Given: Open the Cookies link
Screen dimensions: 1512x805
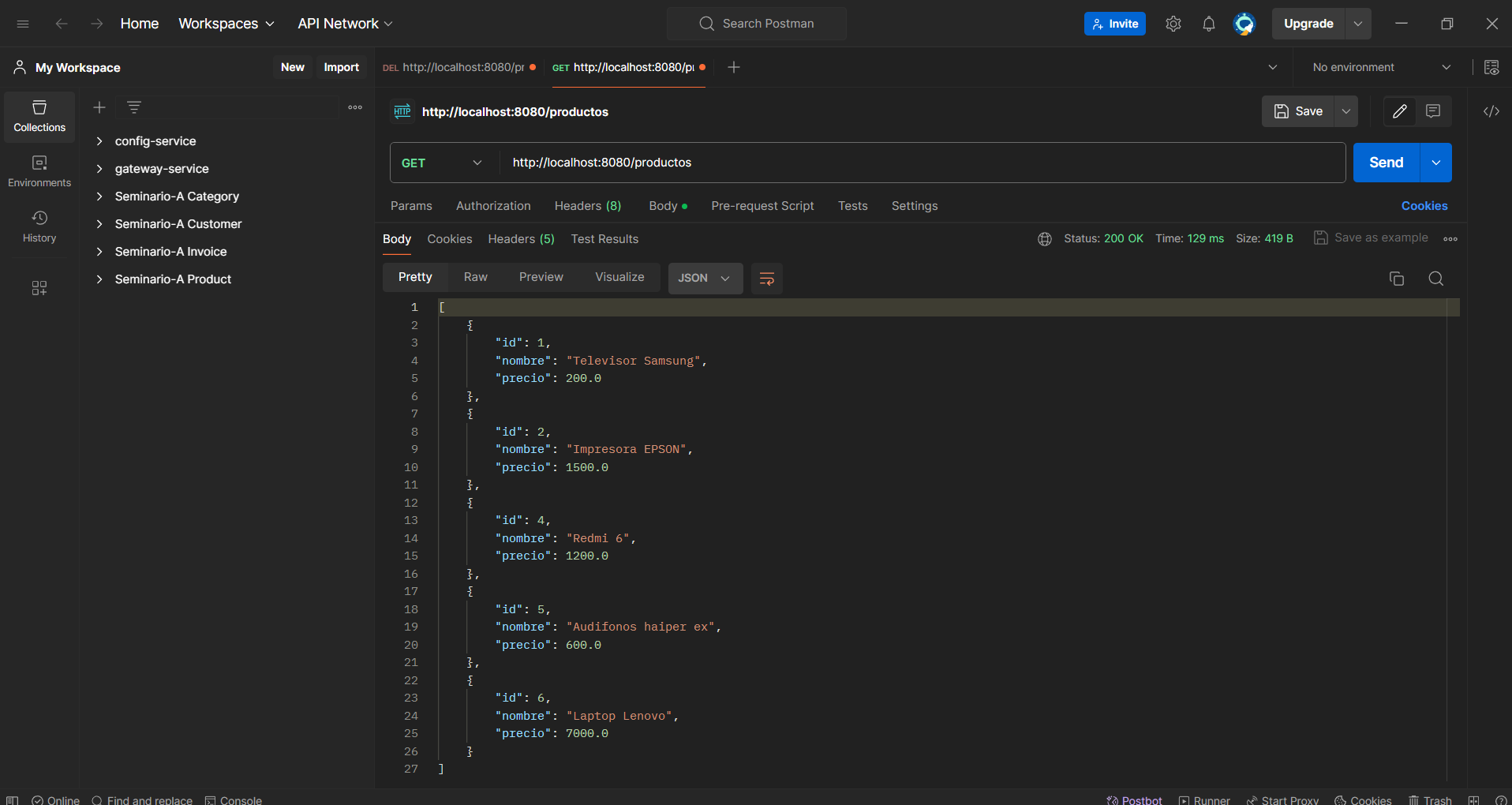Looking at the screenshot, I should (x=1424, y=206).
